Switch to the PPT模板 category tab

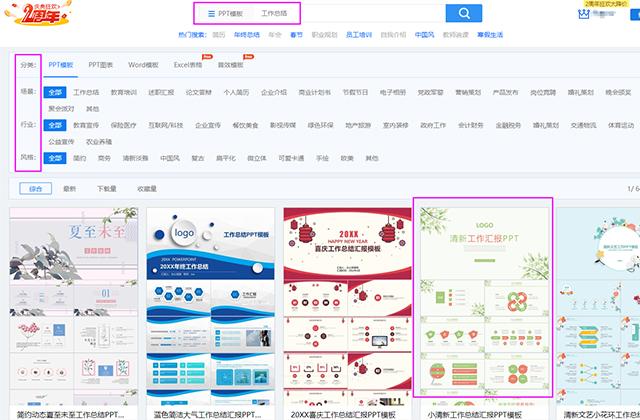pos(61,65)
